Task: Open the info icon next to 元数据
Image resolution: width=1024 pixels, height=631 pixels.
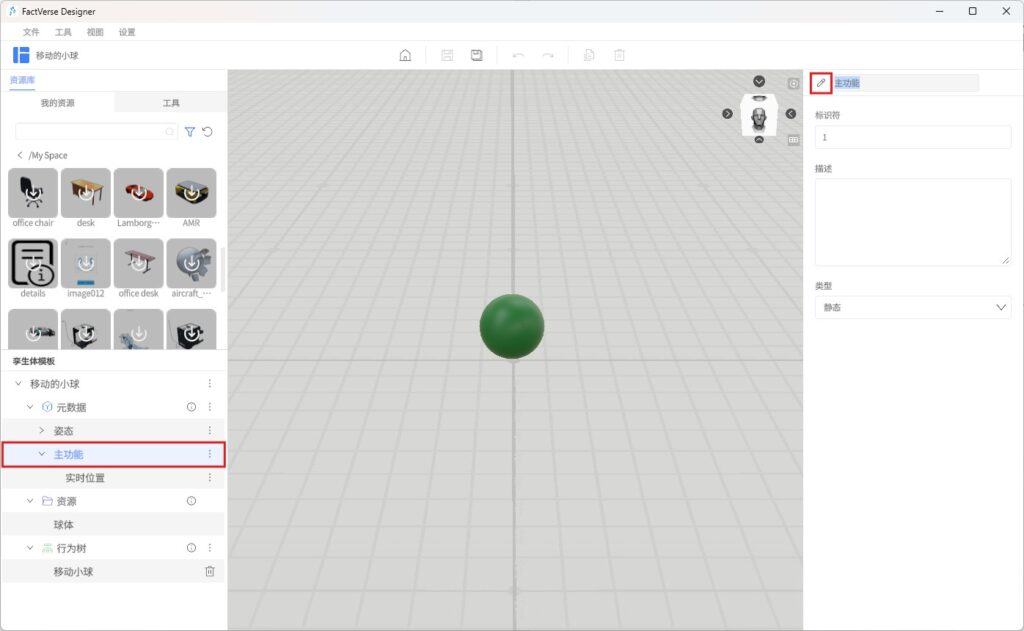Action: coord(191,407)
